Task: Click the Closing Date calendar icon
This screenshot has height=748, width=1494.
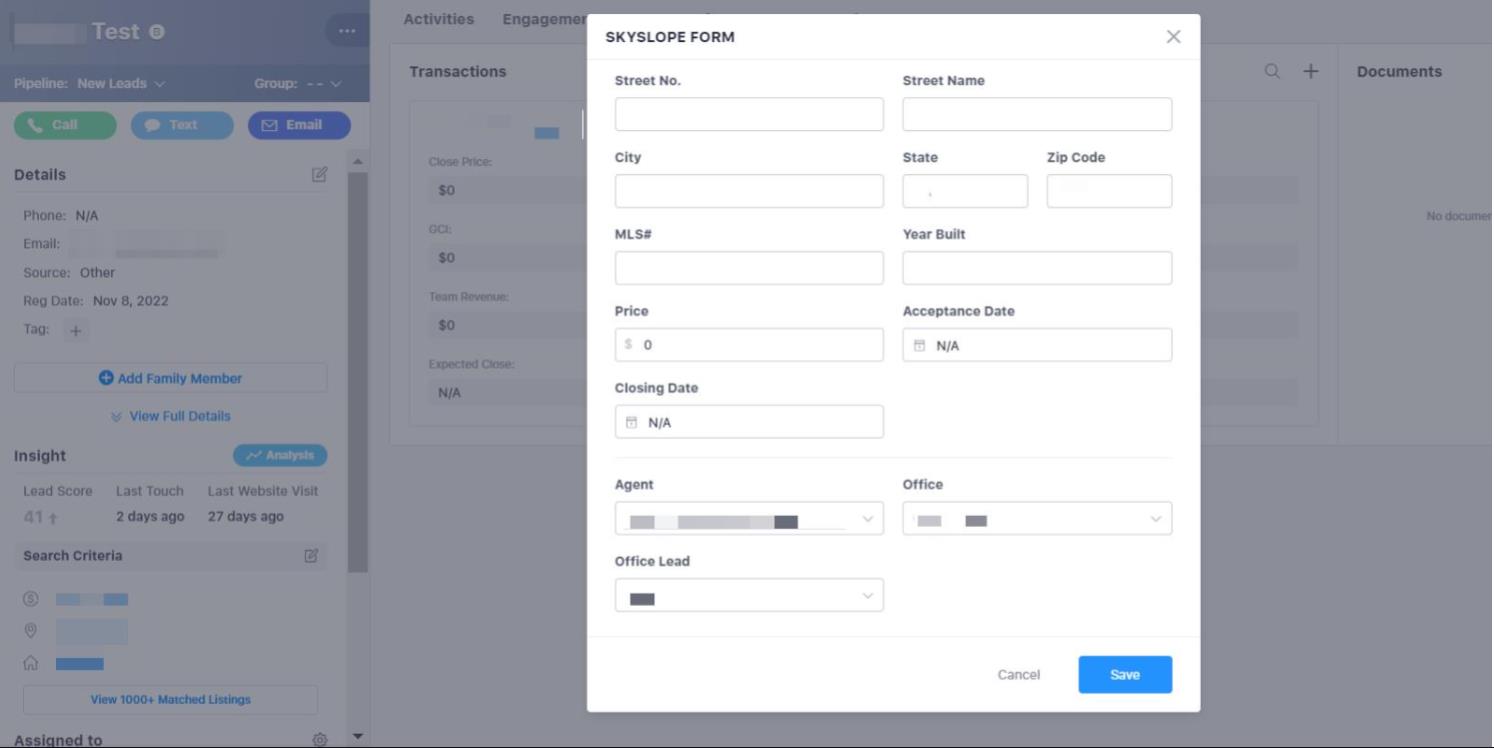Action: [631, 423]
